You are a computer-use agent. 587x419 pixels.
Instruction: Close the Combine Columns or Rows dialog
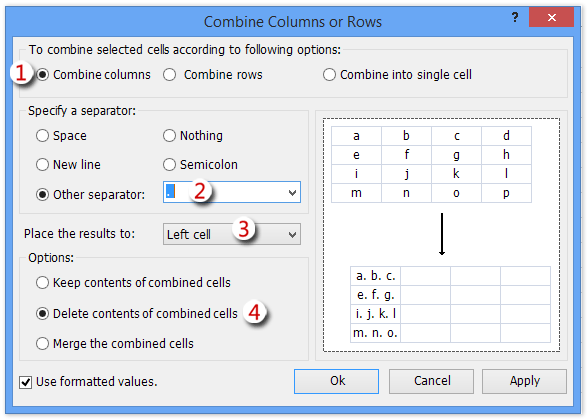(551, 17)
